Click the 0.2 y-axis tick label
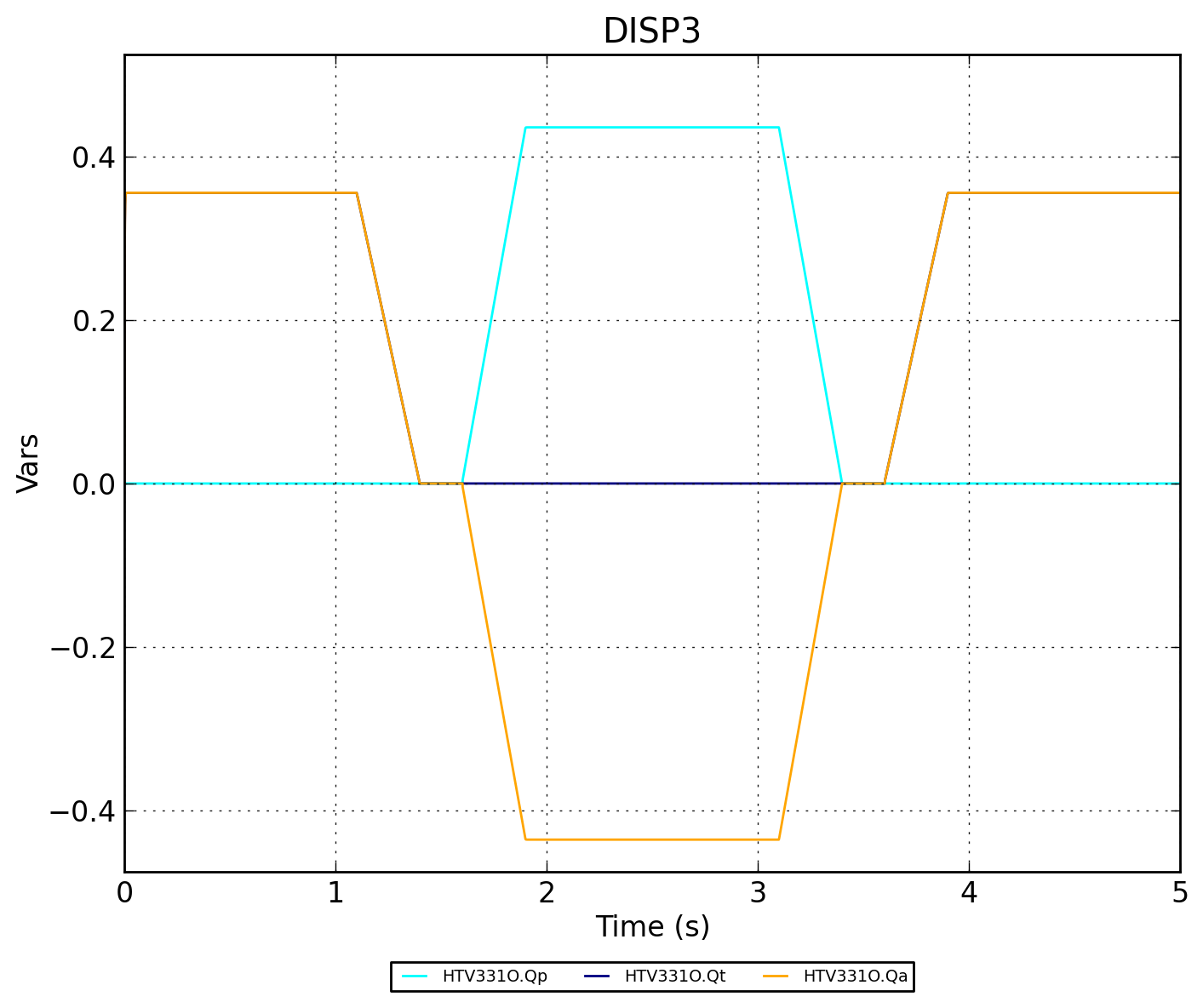This screenshot has height=1008, width=1203. click(94, 321)
